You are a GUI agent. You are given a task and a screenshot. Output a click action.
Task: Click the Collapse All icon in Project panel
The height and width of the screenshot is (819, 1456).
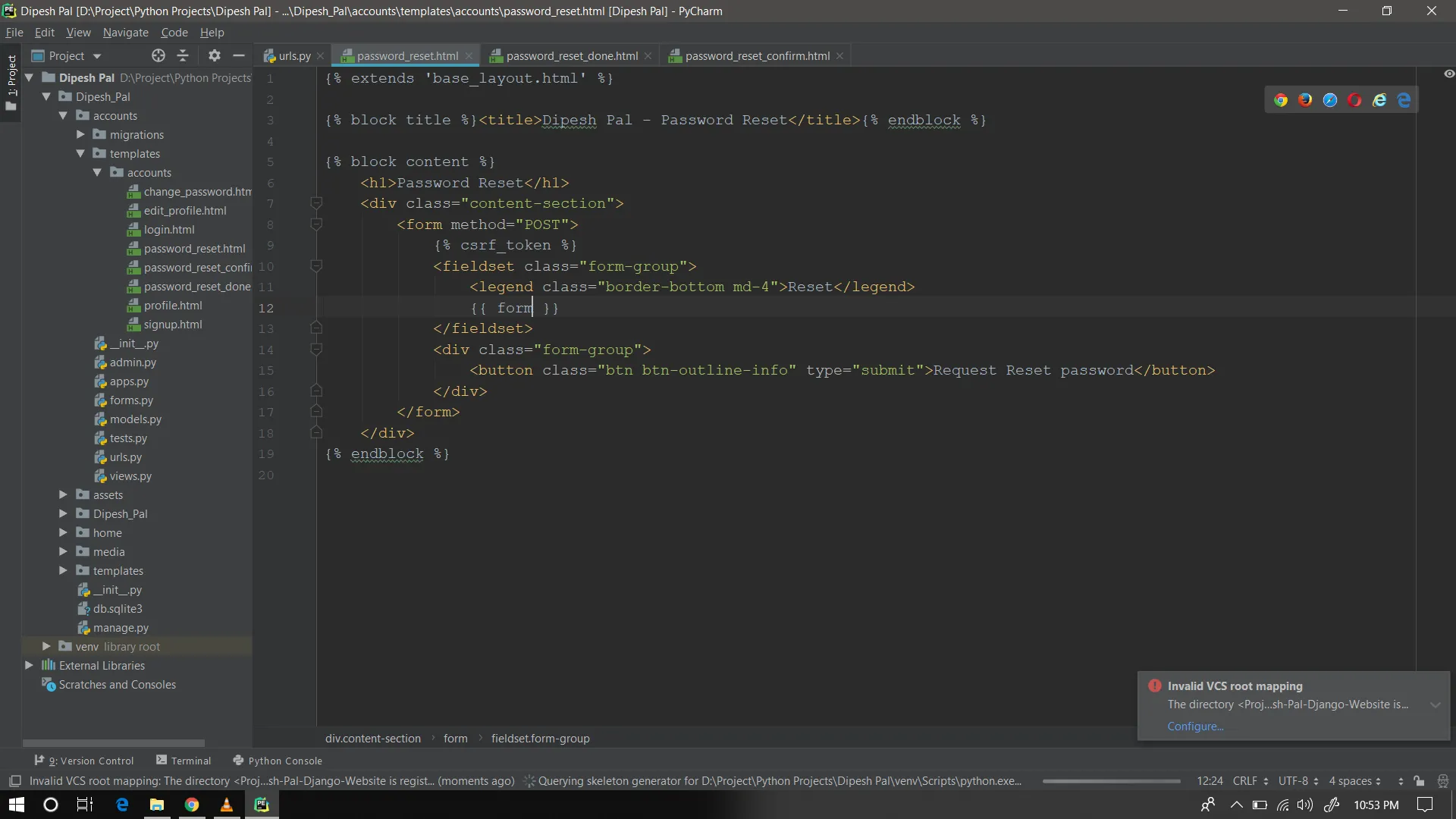point(183,55)
